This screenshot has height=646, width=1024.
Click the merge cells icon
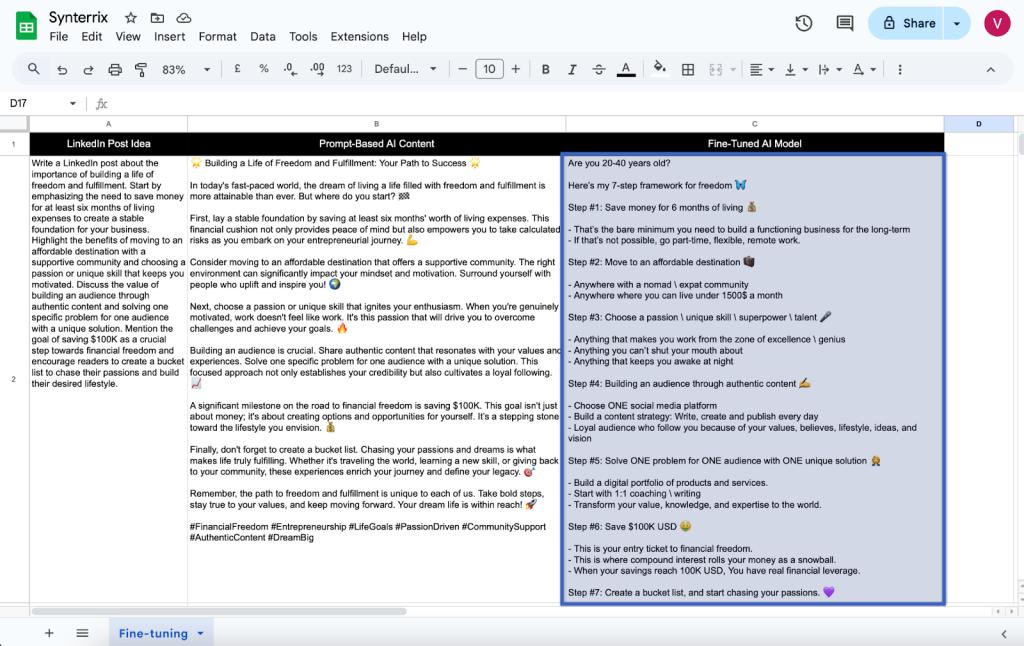coord(716,69)
